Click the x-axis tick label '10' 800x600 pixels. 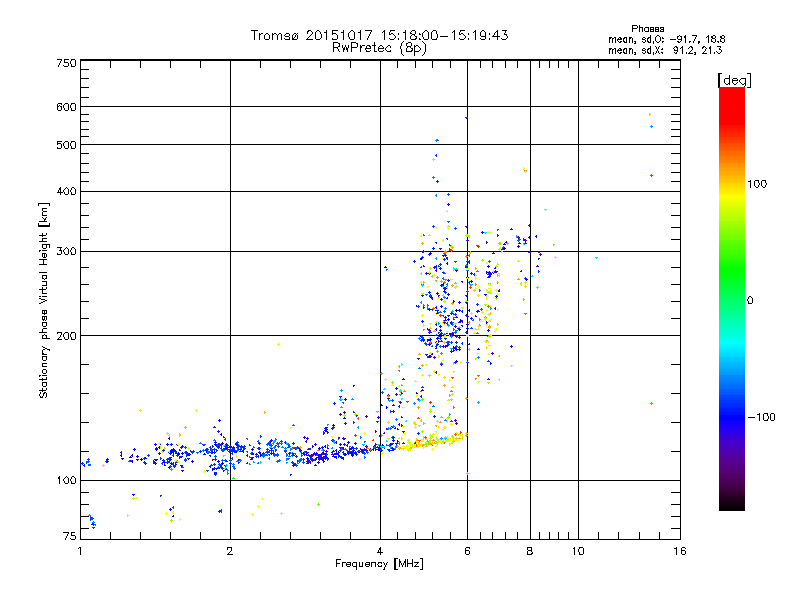click(578, 551)
